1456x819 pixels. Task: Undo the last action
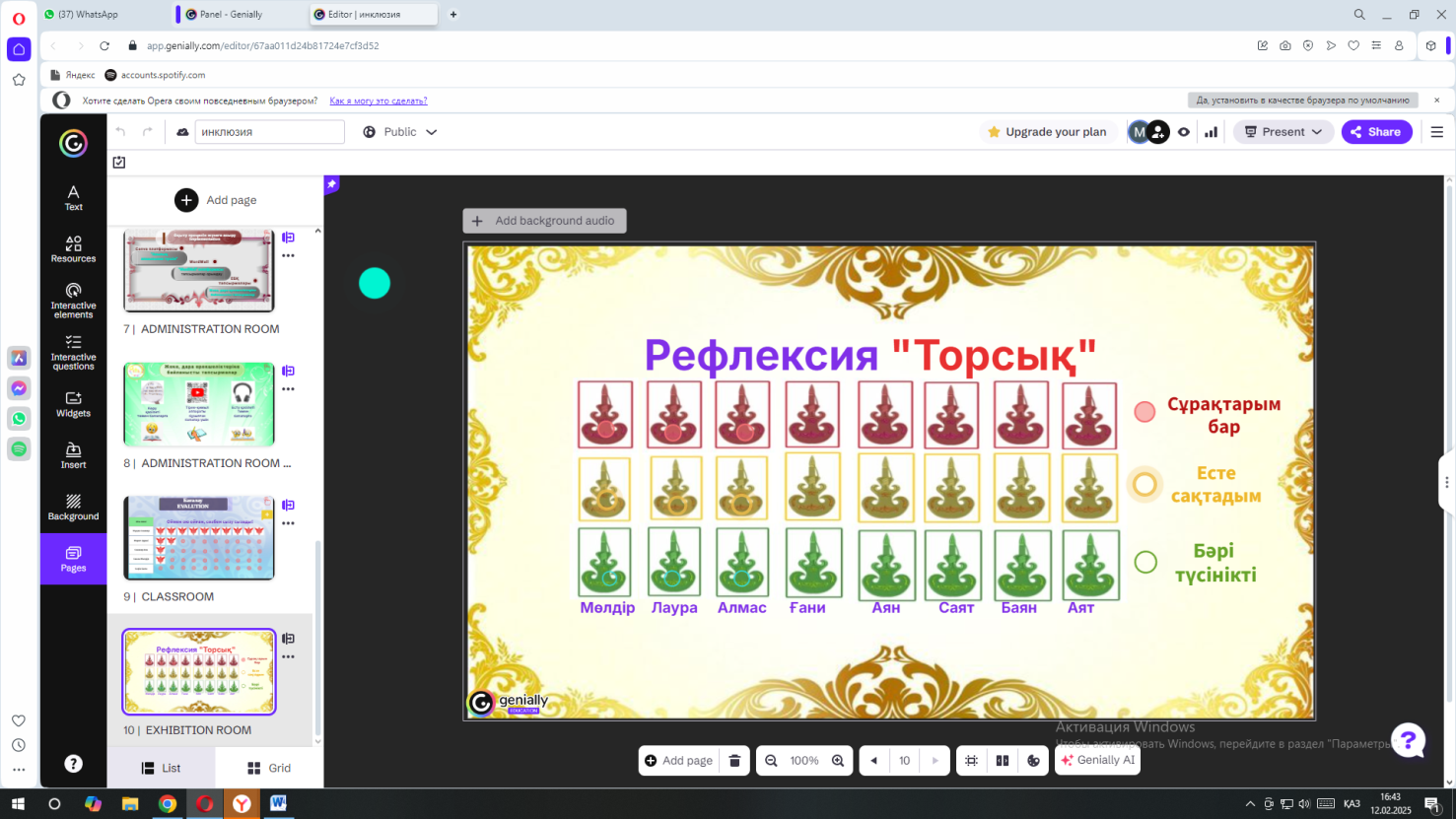pos(120,132)
